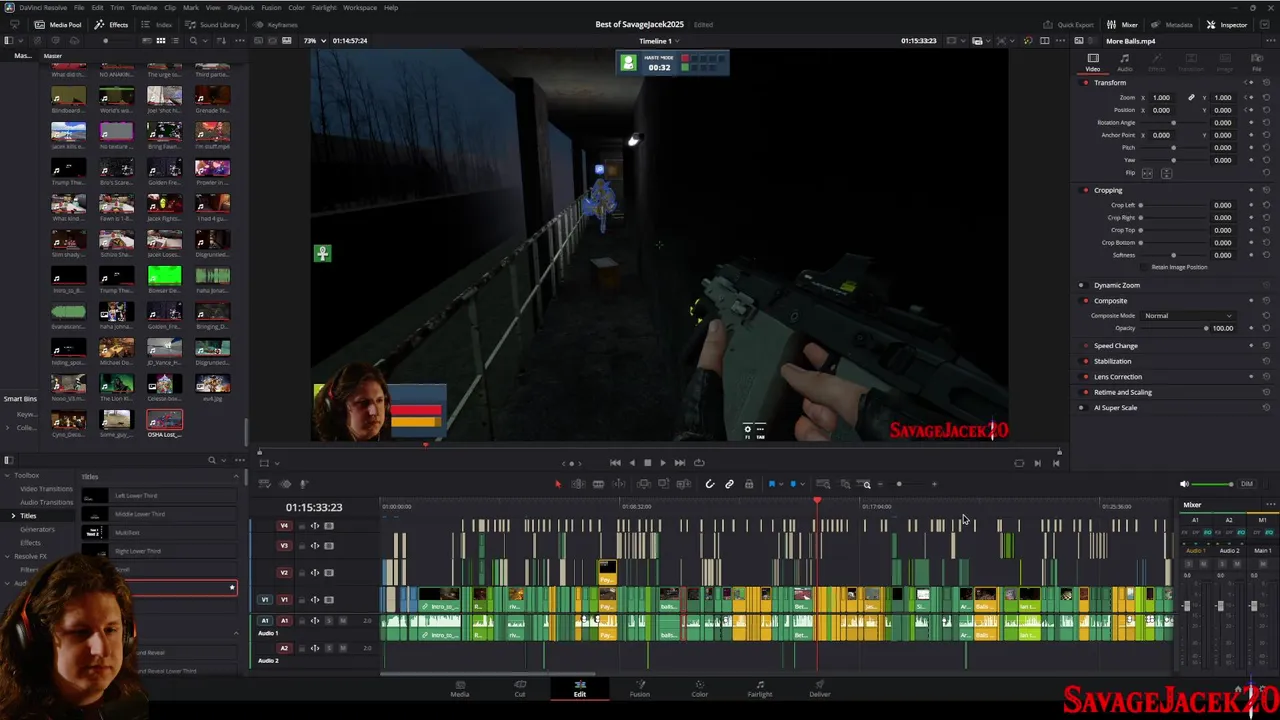Expand Retime and Scaling section
Screen dimensions: 1280x720
point(1122,392)
